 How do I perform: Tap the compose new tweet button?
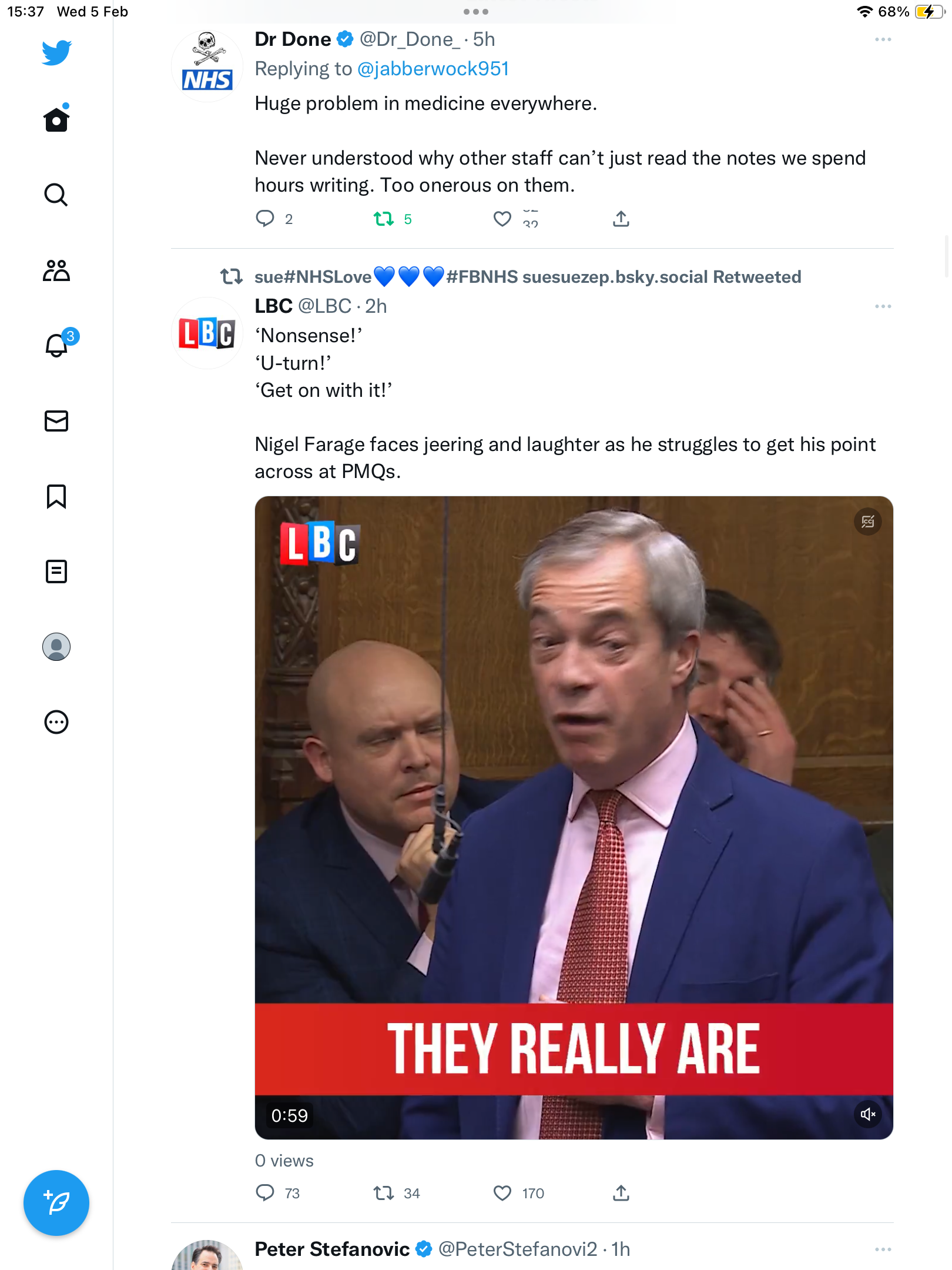pos(56,1203)
